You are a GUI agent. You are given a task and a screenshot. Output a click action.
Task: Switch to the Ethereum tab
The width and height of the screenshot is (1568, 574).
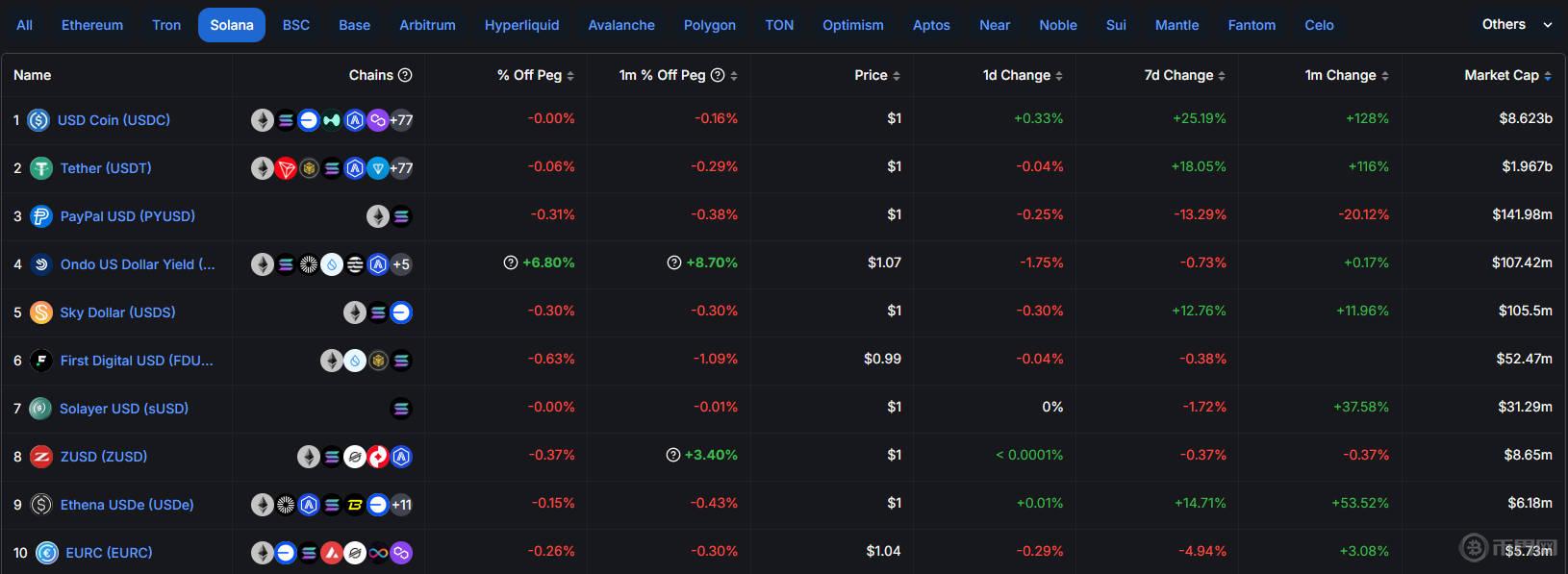(92, 25)
